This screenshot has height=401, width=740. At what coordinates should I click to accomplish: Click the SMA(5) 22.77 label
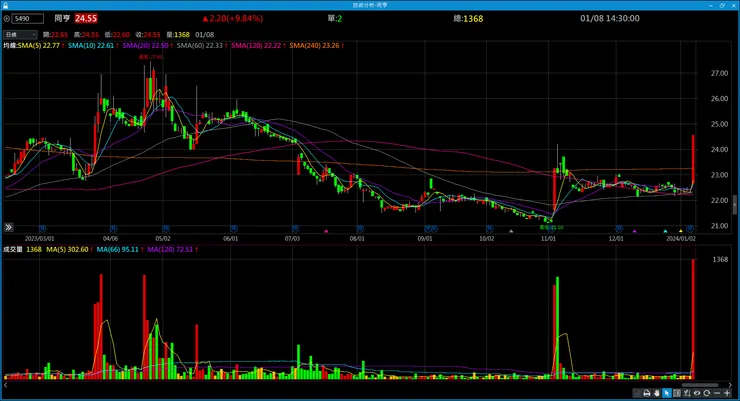(39, 46)
